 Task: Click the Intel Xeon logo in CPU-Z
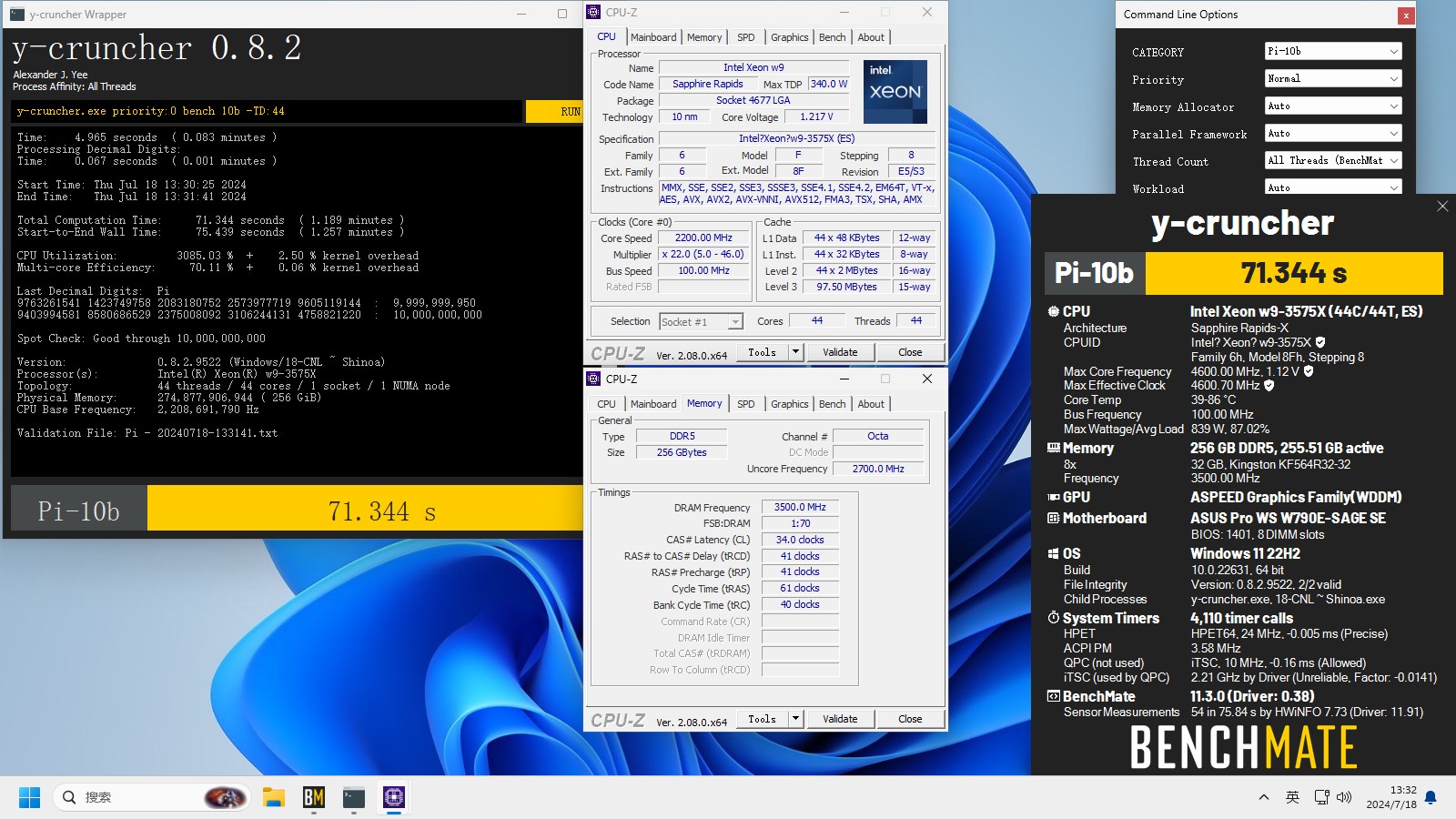pyautogui.click(x=895, y=92)
